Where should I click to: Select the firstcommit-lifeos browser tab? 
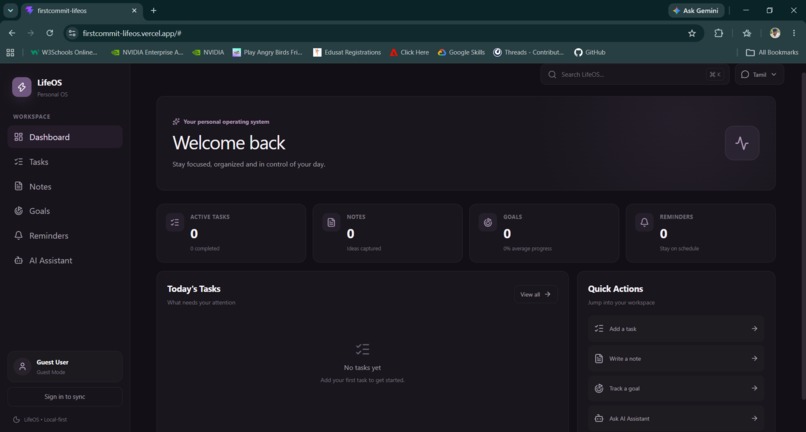tap(82, 10)
